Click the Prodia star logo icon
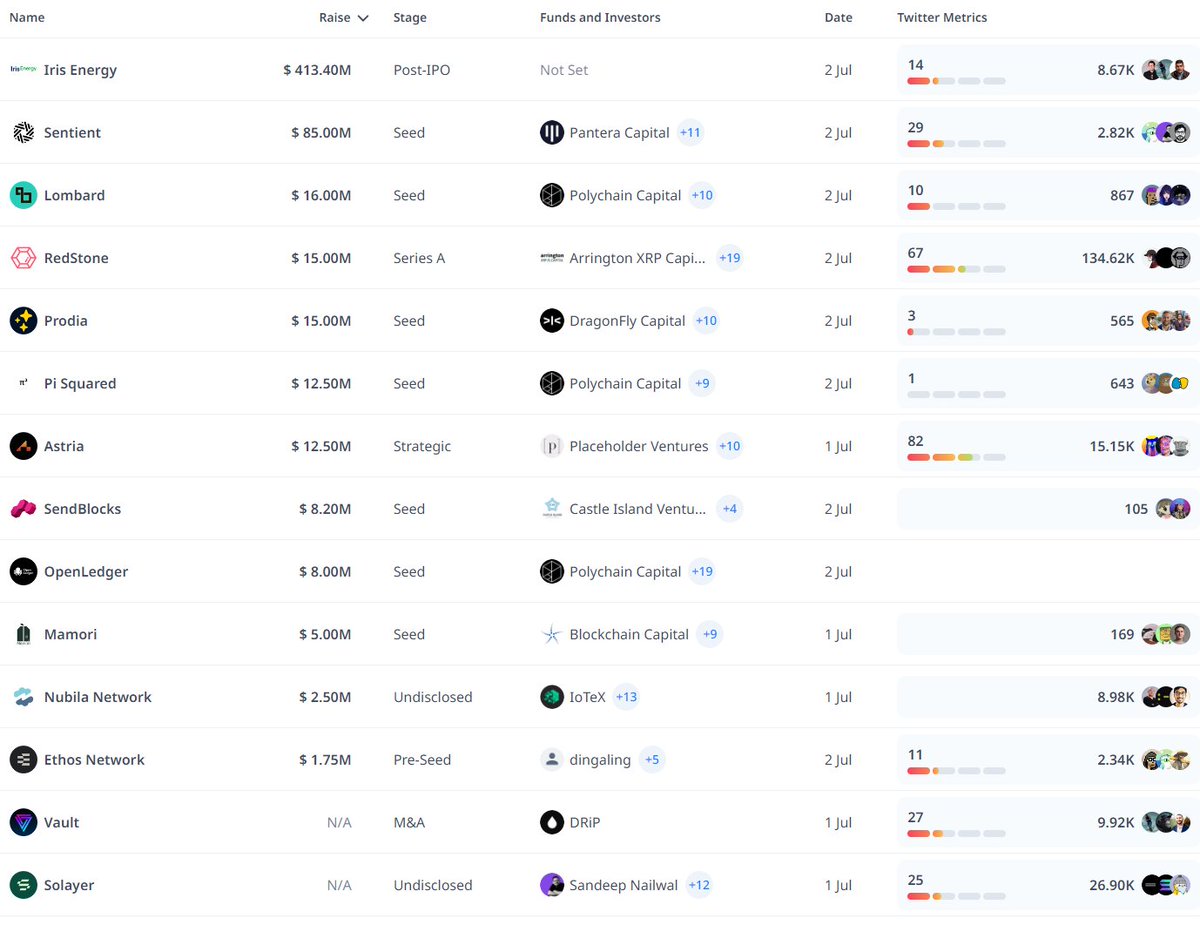Viewport: 1200px width, 925px height. point(23,321)
